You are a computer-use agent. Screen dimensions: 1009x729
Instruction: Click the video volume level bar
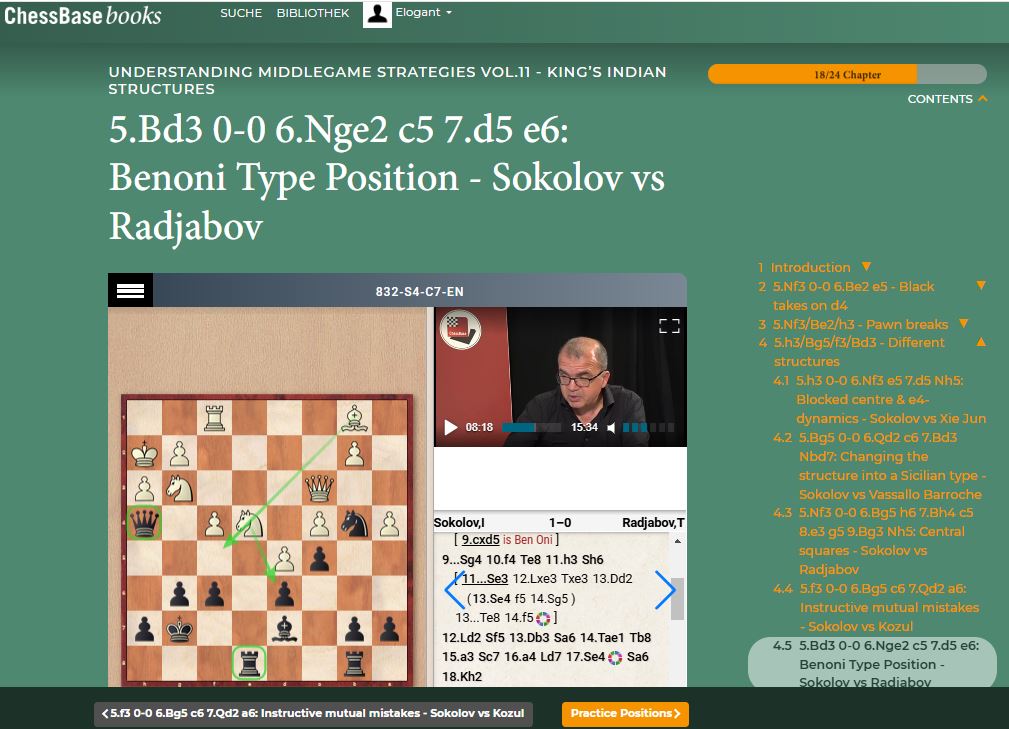pyautogui.click(x=648, y=428)
